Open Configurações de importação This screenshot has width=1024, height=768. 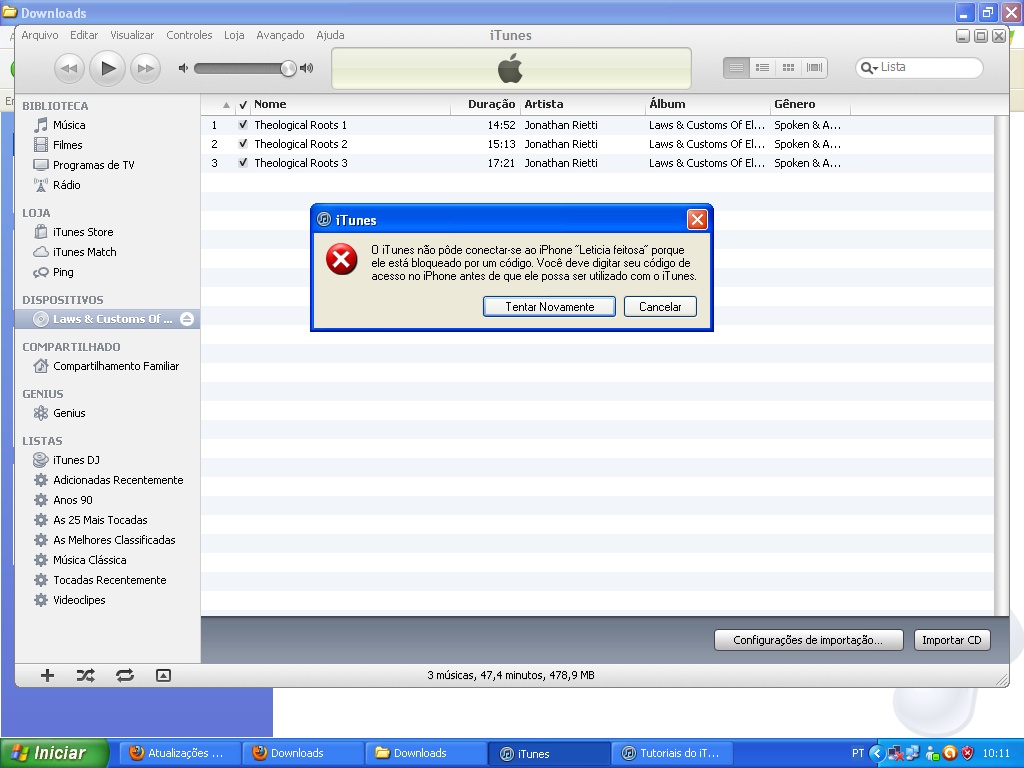pyautogui.click(x=808, y=640)
